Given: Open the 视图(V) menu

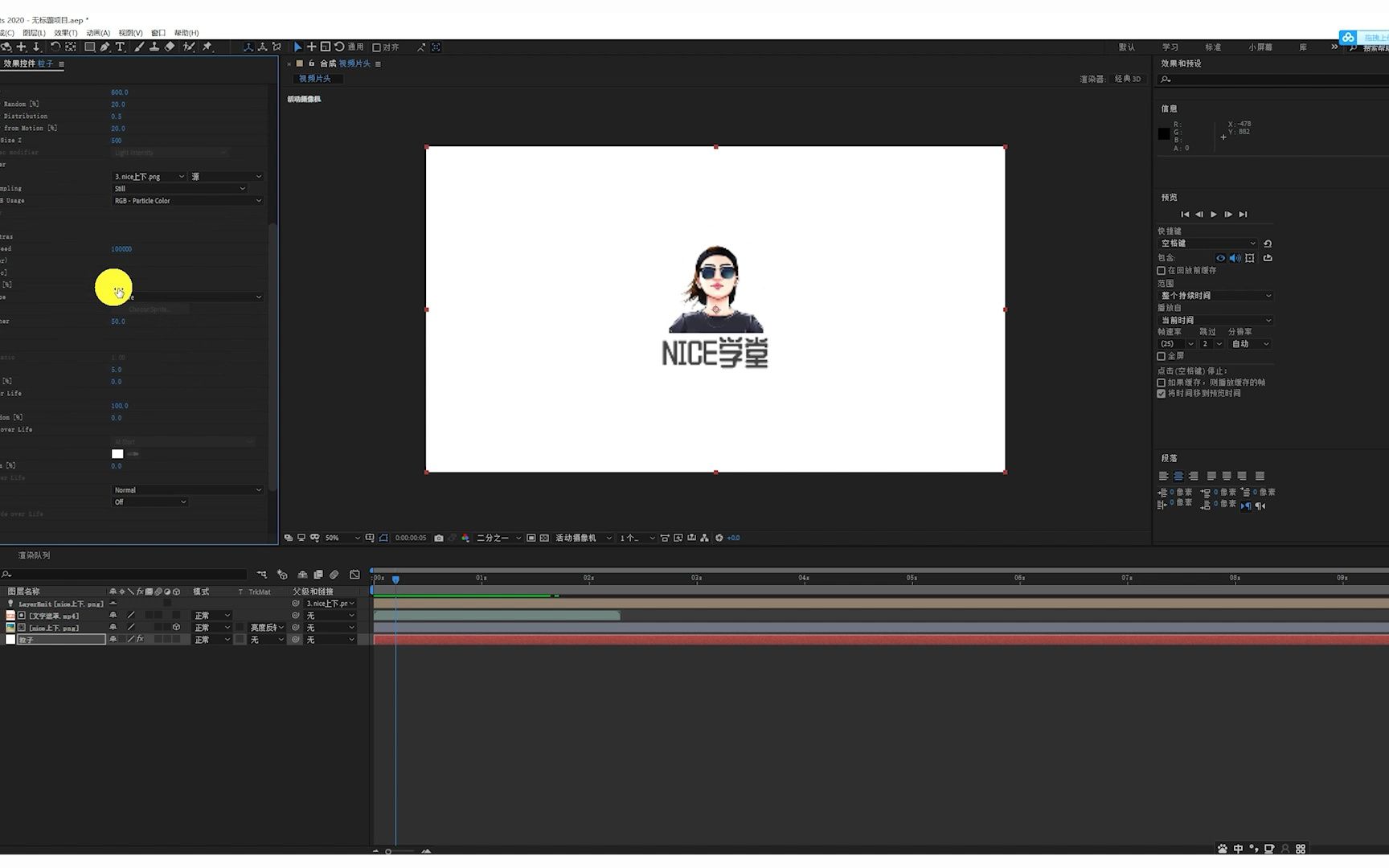Looking at the screenshot, I should point(130,33).
